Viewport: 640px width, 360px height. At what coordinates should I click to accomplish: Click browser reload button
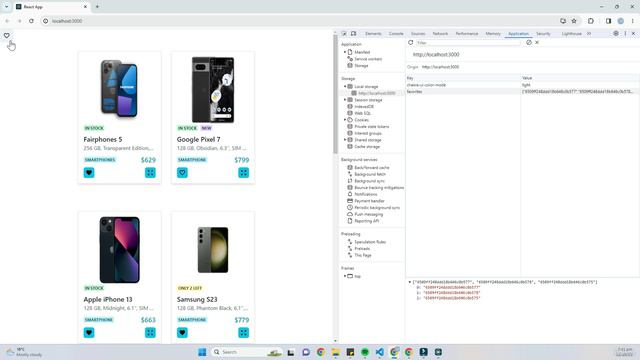tap(31, 21)
